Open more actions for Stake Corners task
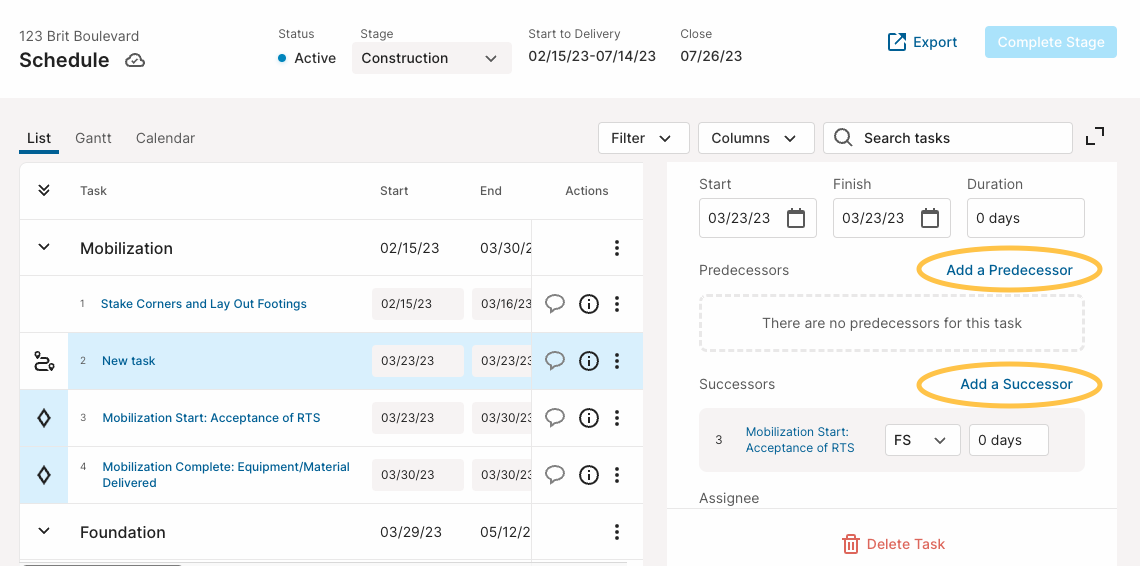 (x=617, y=304)
